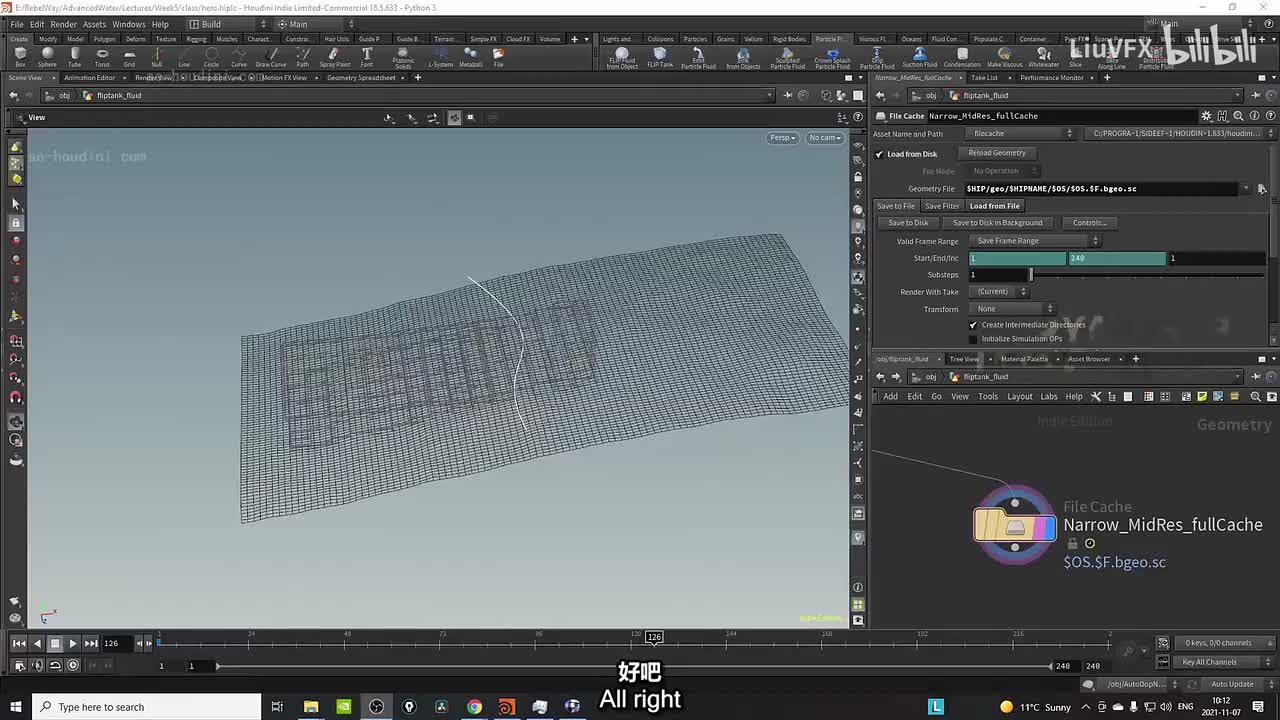Screen dimensions: 1280x720
Task: Select the Torus shelf tool
Action: click(x=102, y=57)
